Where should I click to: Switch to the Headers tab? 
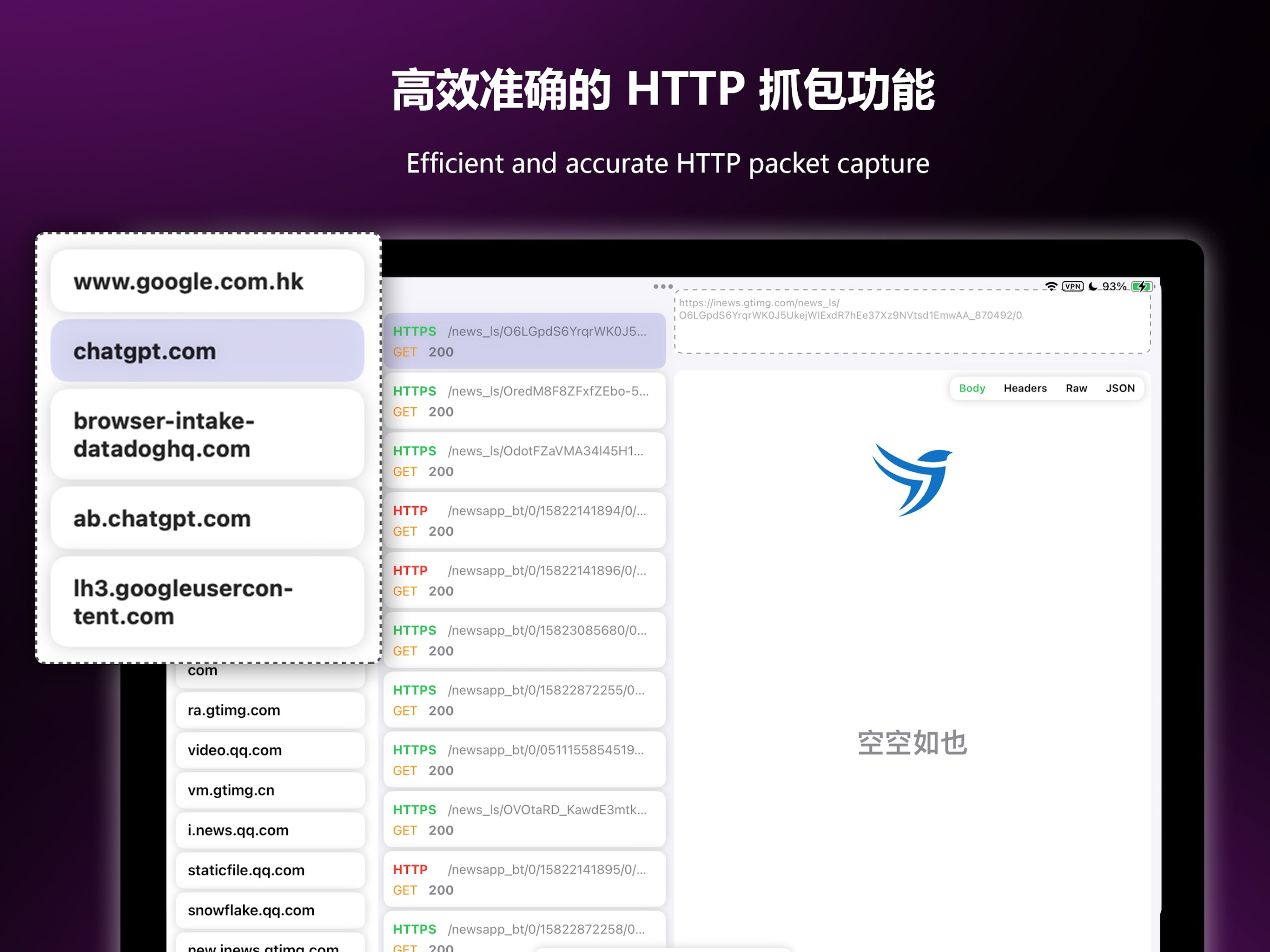tap(1025, 388)
